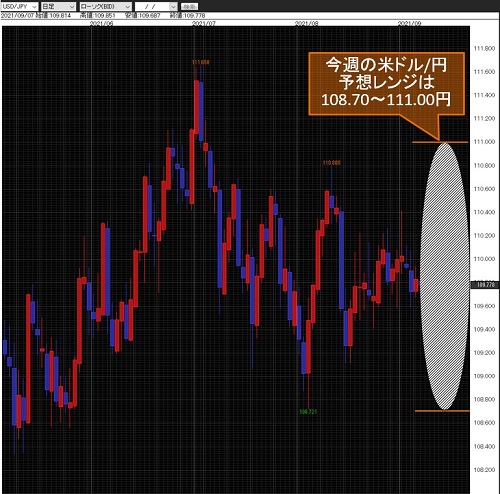Open the ローソク(BID) chart type dropdown

[x=105, y=6]
